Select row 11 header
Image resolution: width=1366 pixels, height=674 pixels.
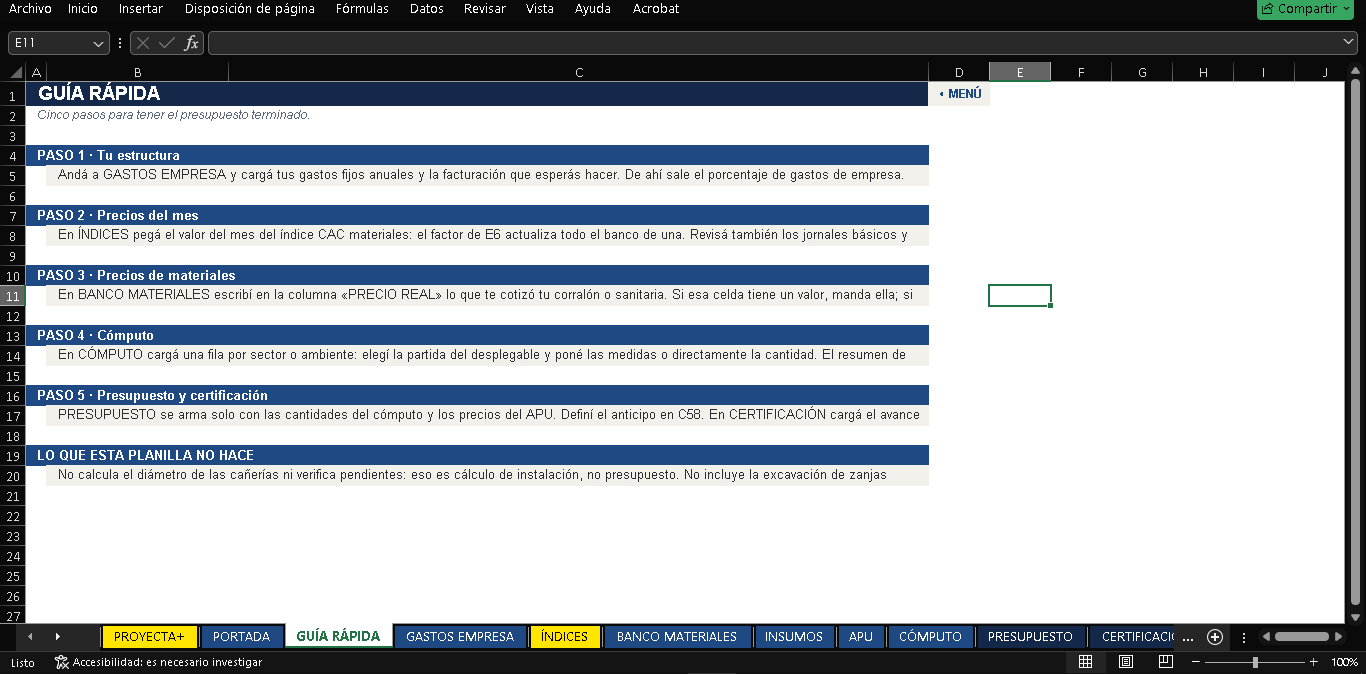click(x=13, y=296)
